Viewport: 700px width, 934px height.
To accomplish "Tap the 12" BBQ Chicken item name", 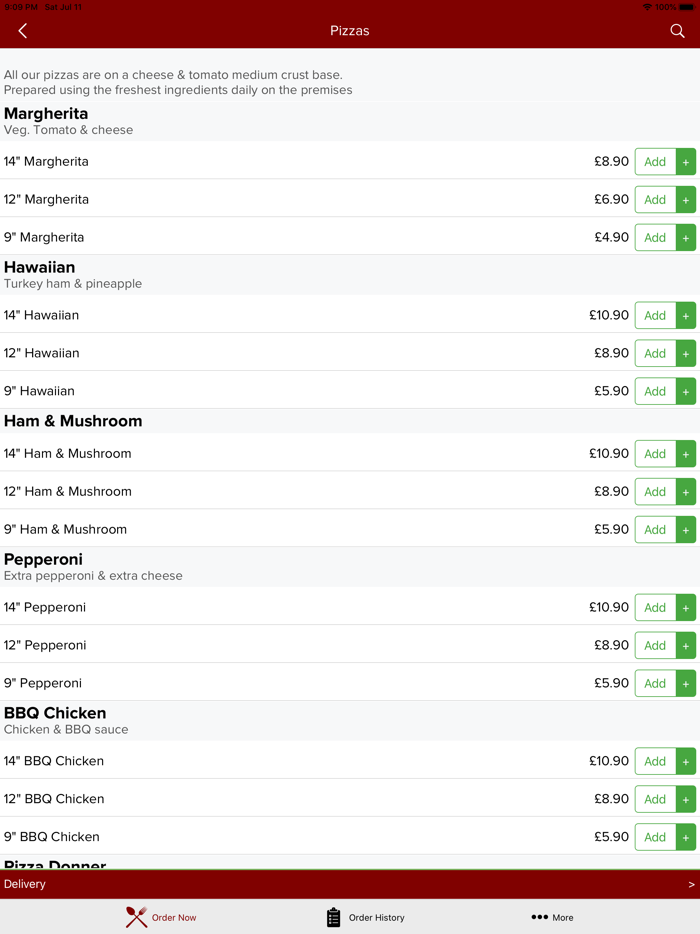I will [54, 799].
